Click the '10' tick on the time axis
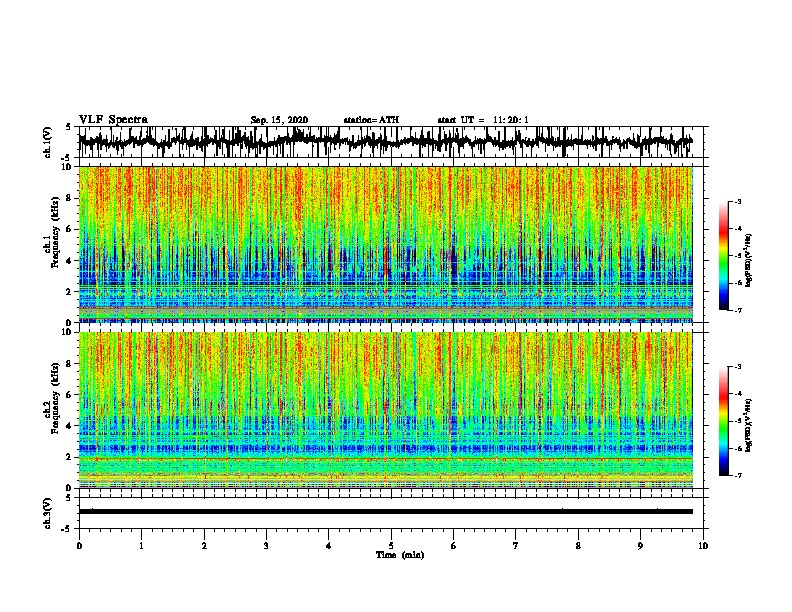Screen dimensions: 792x612 pyautogui.click(x=703, y=546)
